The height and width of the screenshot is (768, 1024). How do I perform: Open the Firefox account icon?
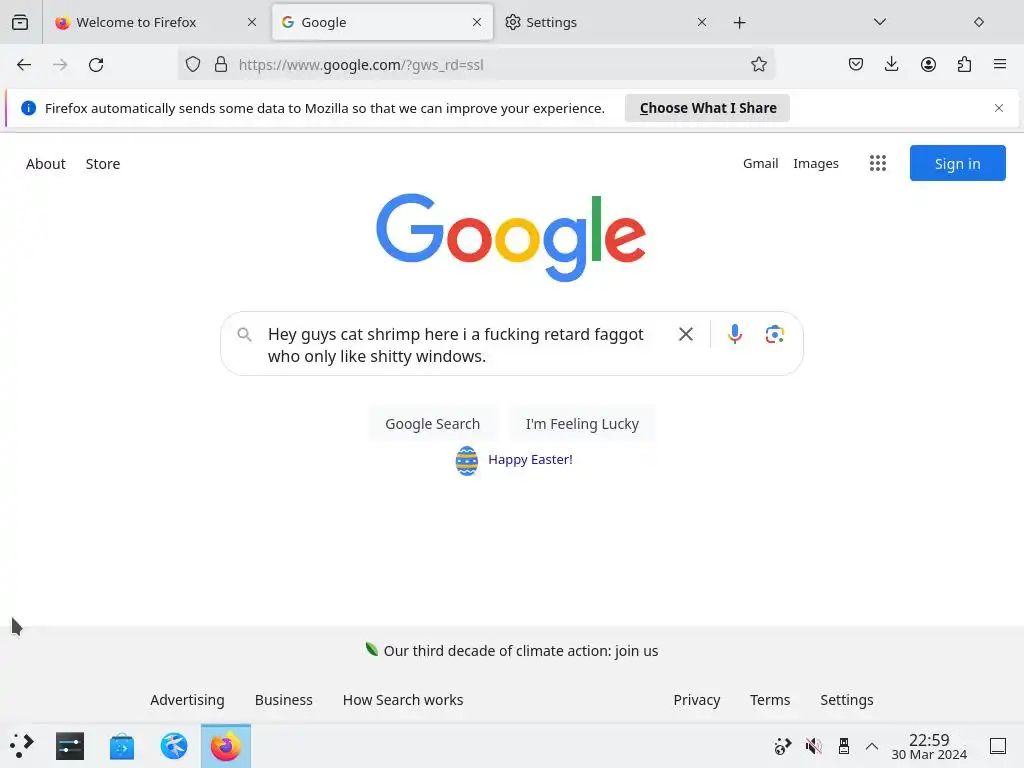pyautogui.click(x=928, y=64)
